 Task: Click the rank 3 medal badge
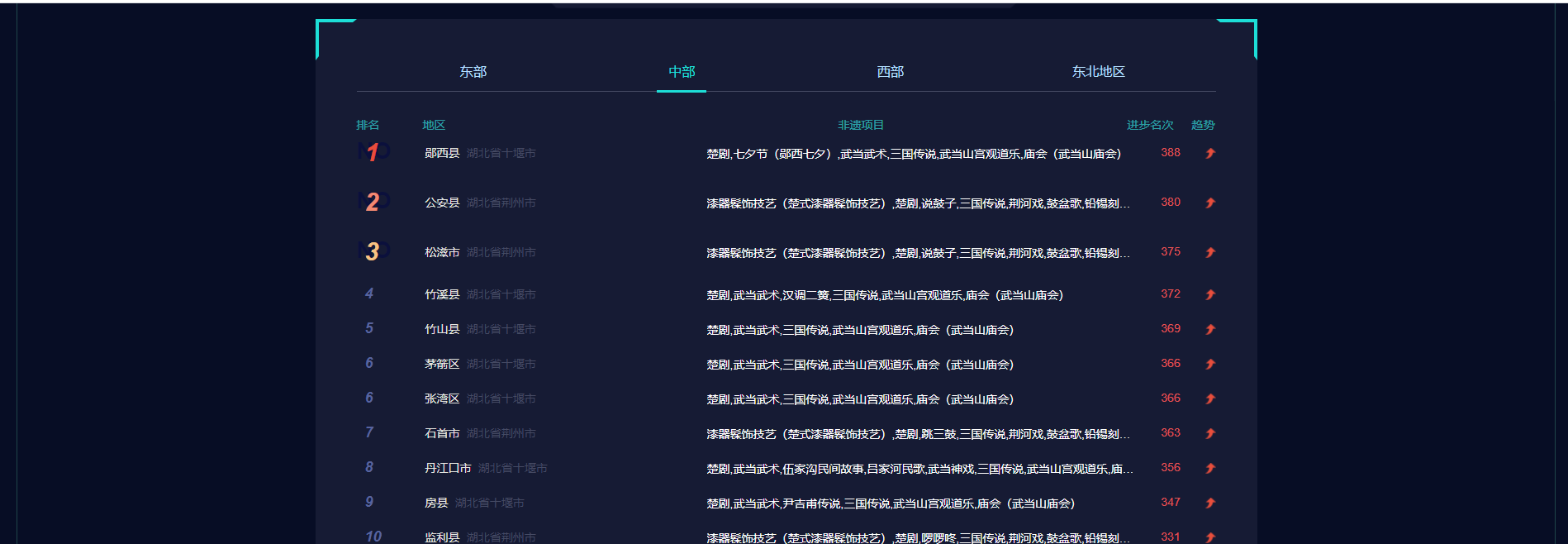[373, 251]
